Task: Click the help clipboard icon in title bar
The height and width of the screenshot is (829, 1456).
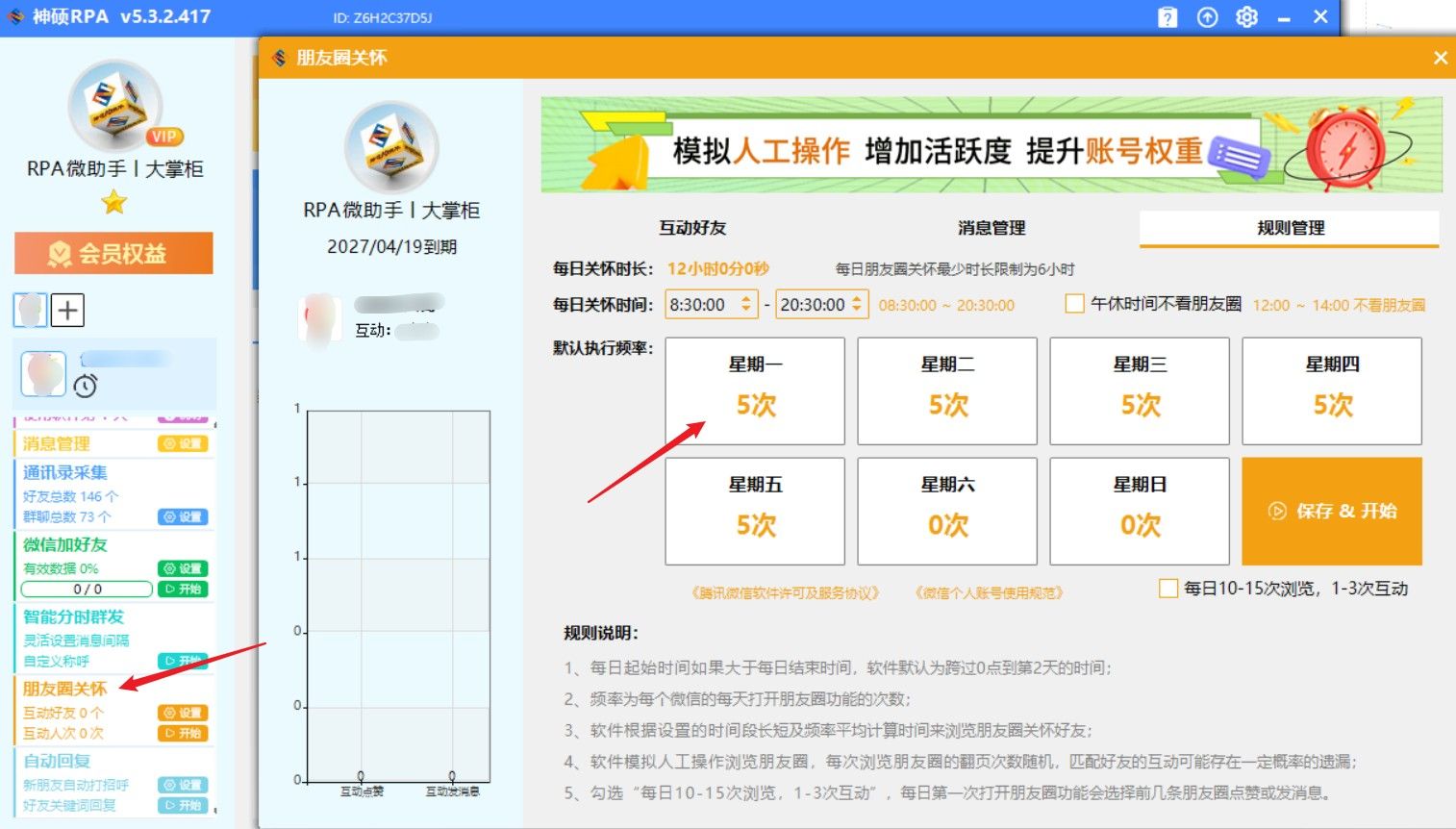Action: tap(1167, 16)
